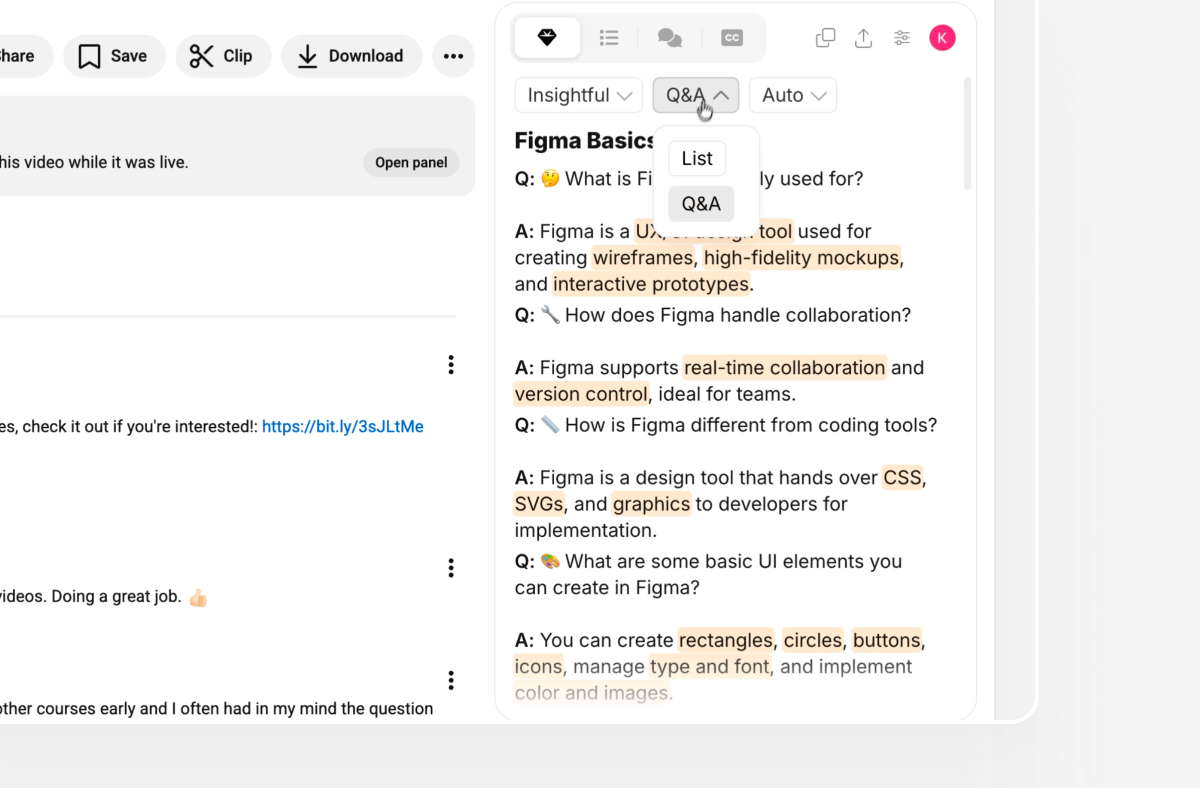Click the highlighted 'buttons' term

click(x=887, y=640)
